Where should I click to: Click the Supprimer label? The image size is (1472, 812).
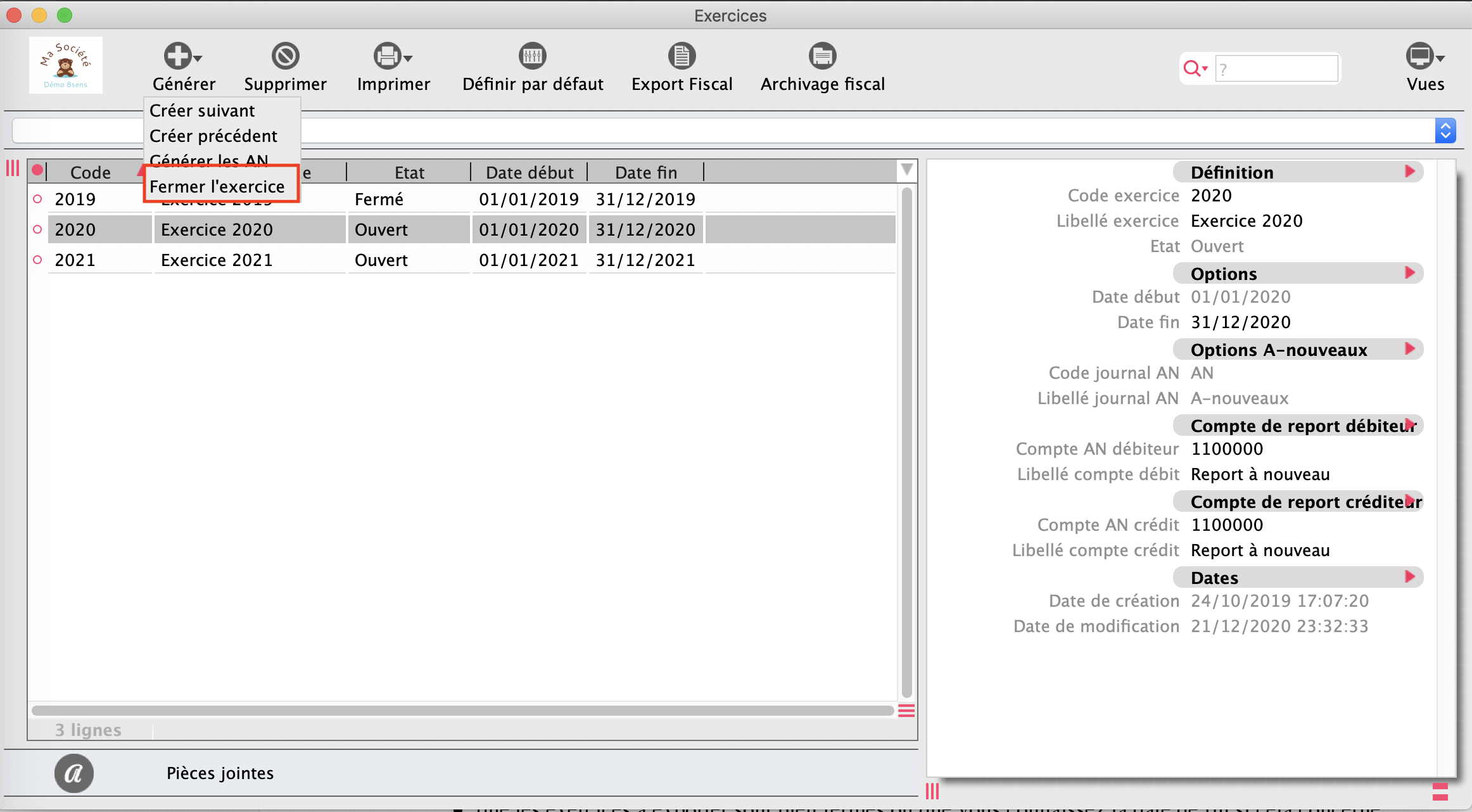[285, 84]
